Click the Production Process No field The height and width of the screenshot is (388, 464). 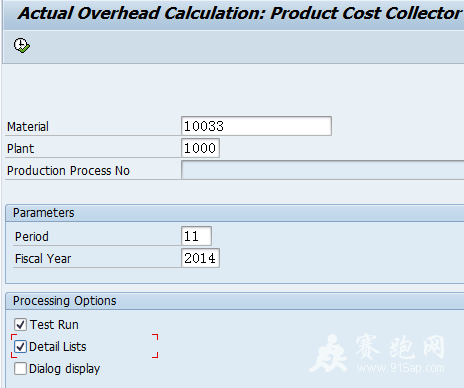pyautogui.click(x=322, y=170)
